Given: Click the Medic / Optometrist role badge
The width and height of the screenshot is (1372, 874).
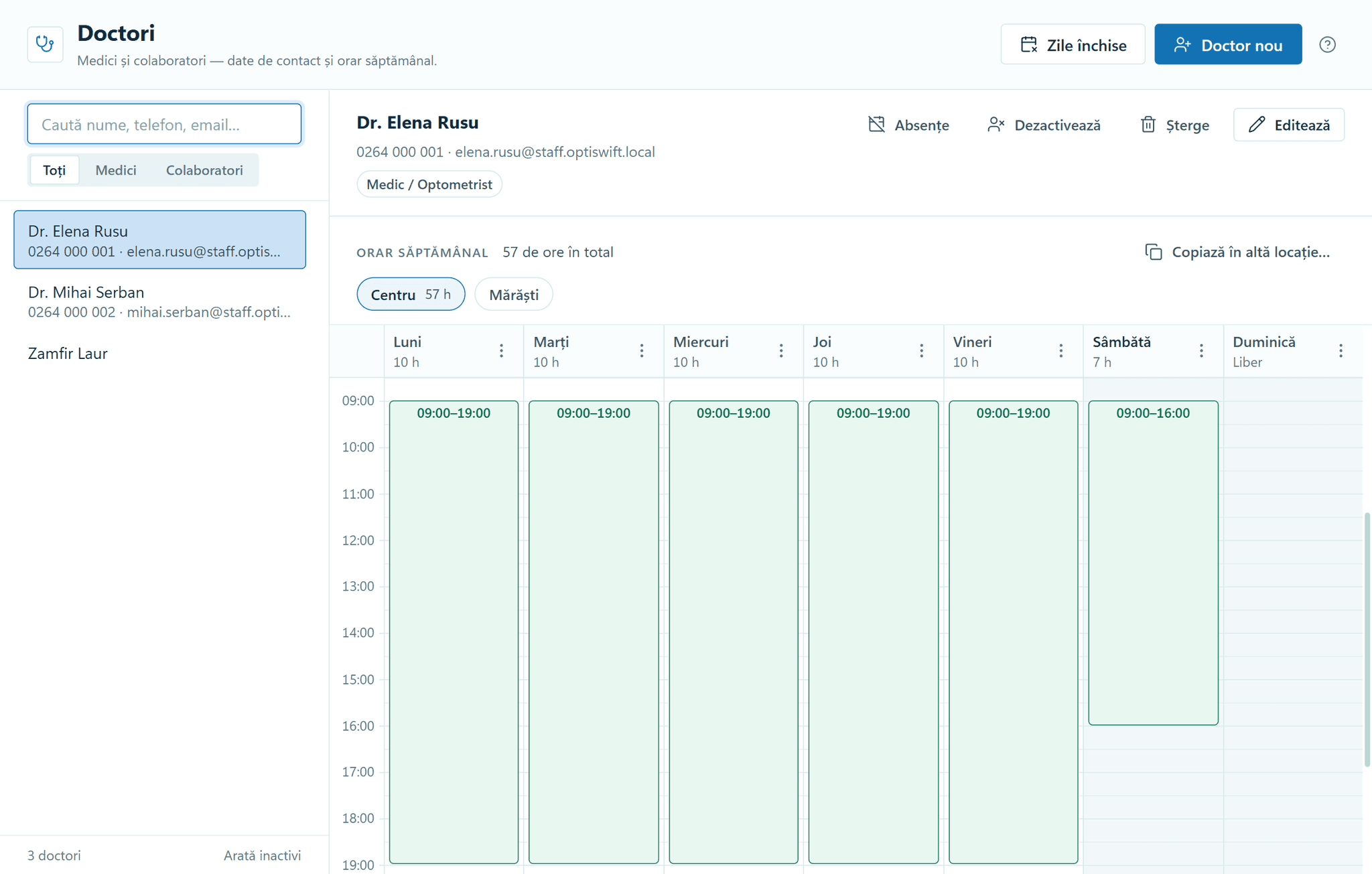Looking at the screenshot, I should pos(429,185).
